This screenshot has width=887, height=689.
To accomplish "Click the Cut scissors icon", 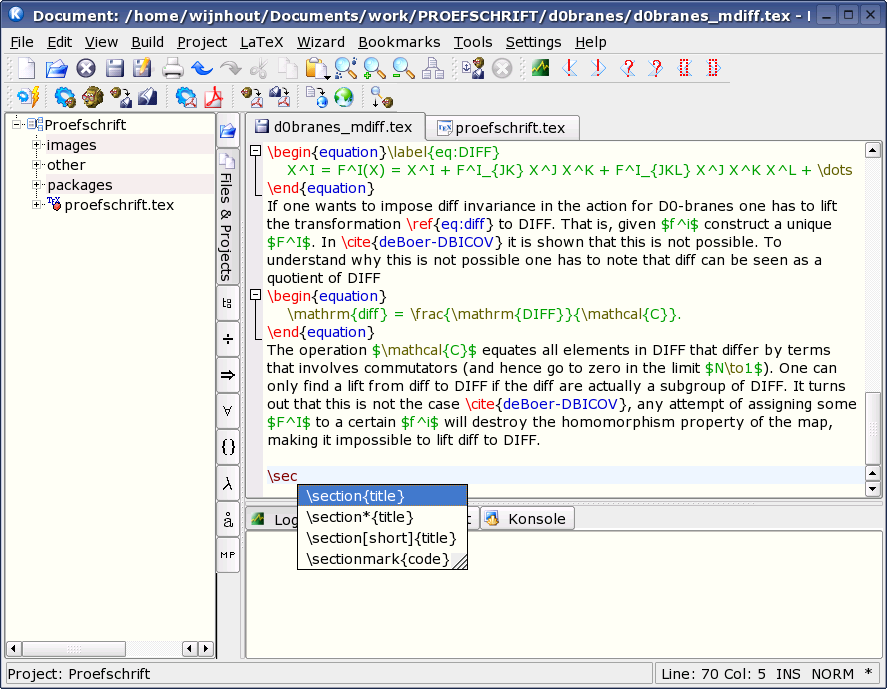I will click(x=259, y=68).
